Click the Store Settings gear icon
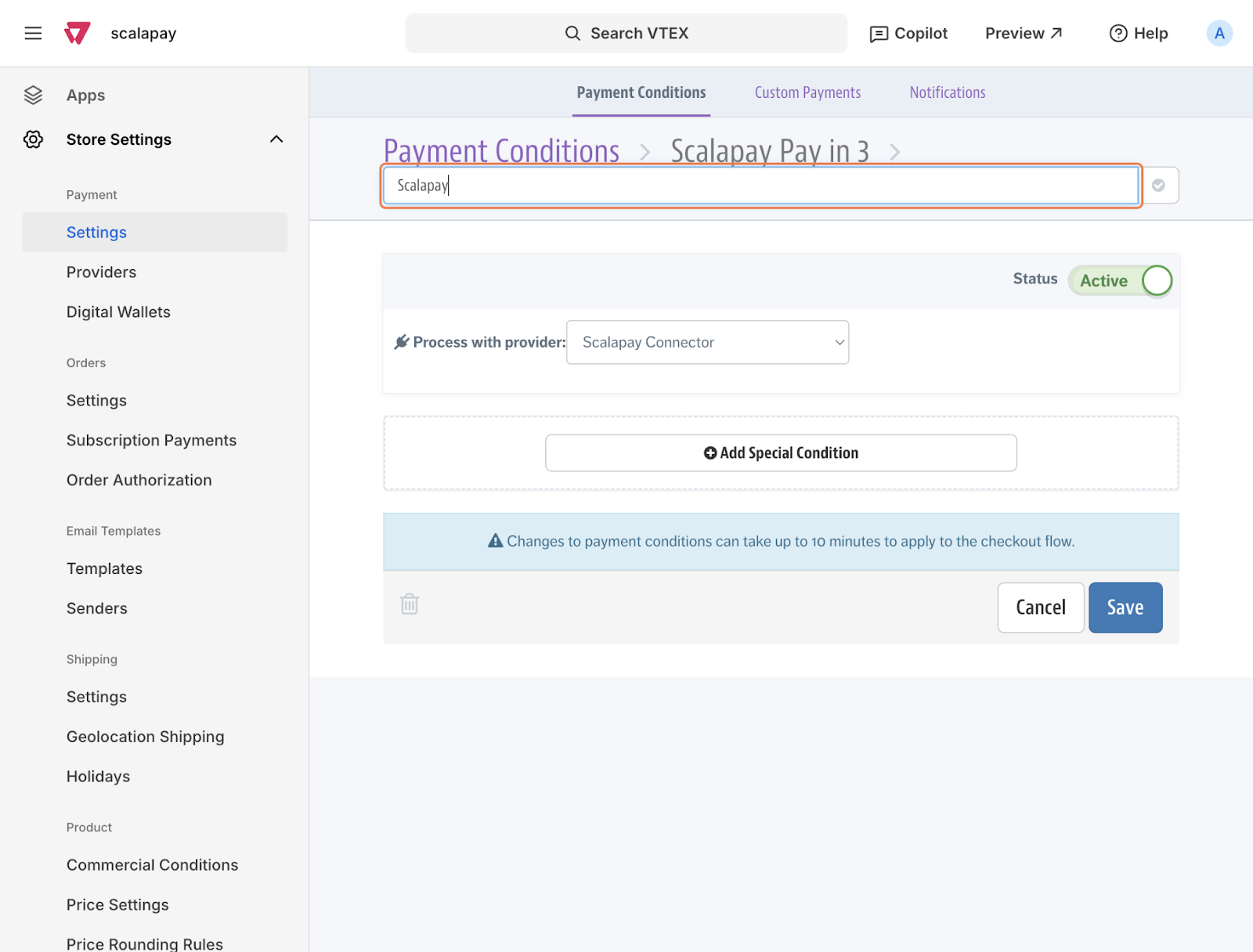 pyautogui.click(x=33, y=139)
